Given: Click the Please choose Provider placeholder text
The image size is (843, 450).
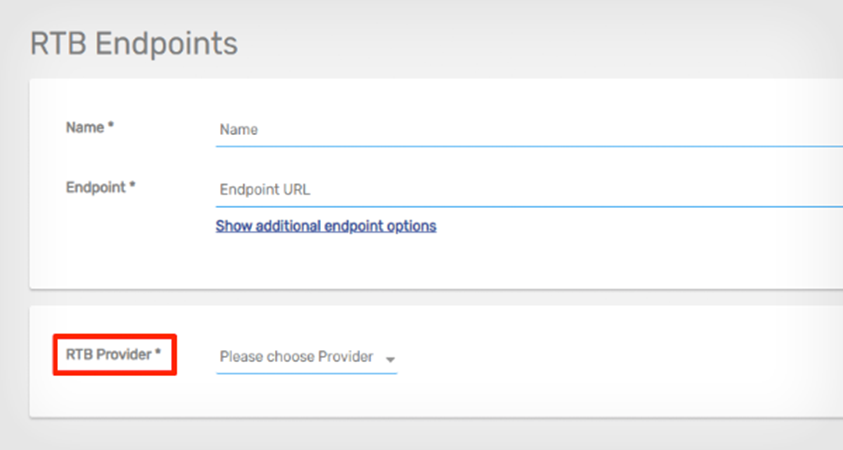Looking at the screenshot, I should click(x=296, y=356).
